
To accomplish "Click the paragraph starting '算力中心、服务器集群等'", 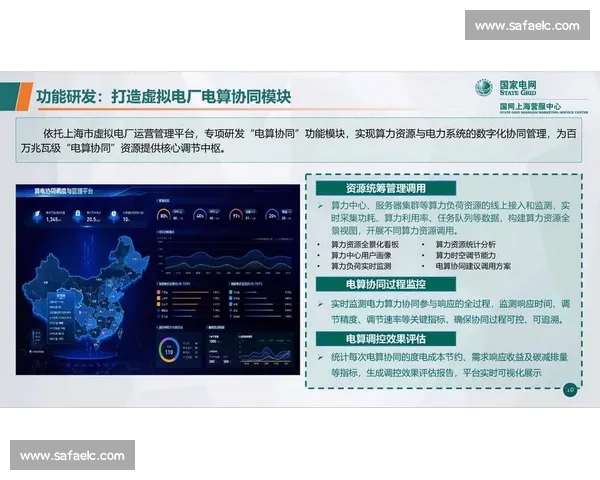I will click(450, 218).
